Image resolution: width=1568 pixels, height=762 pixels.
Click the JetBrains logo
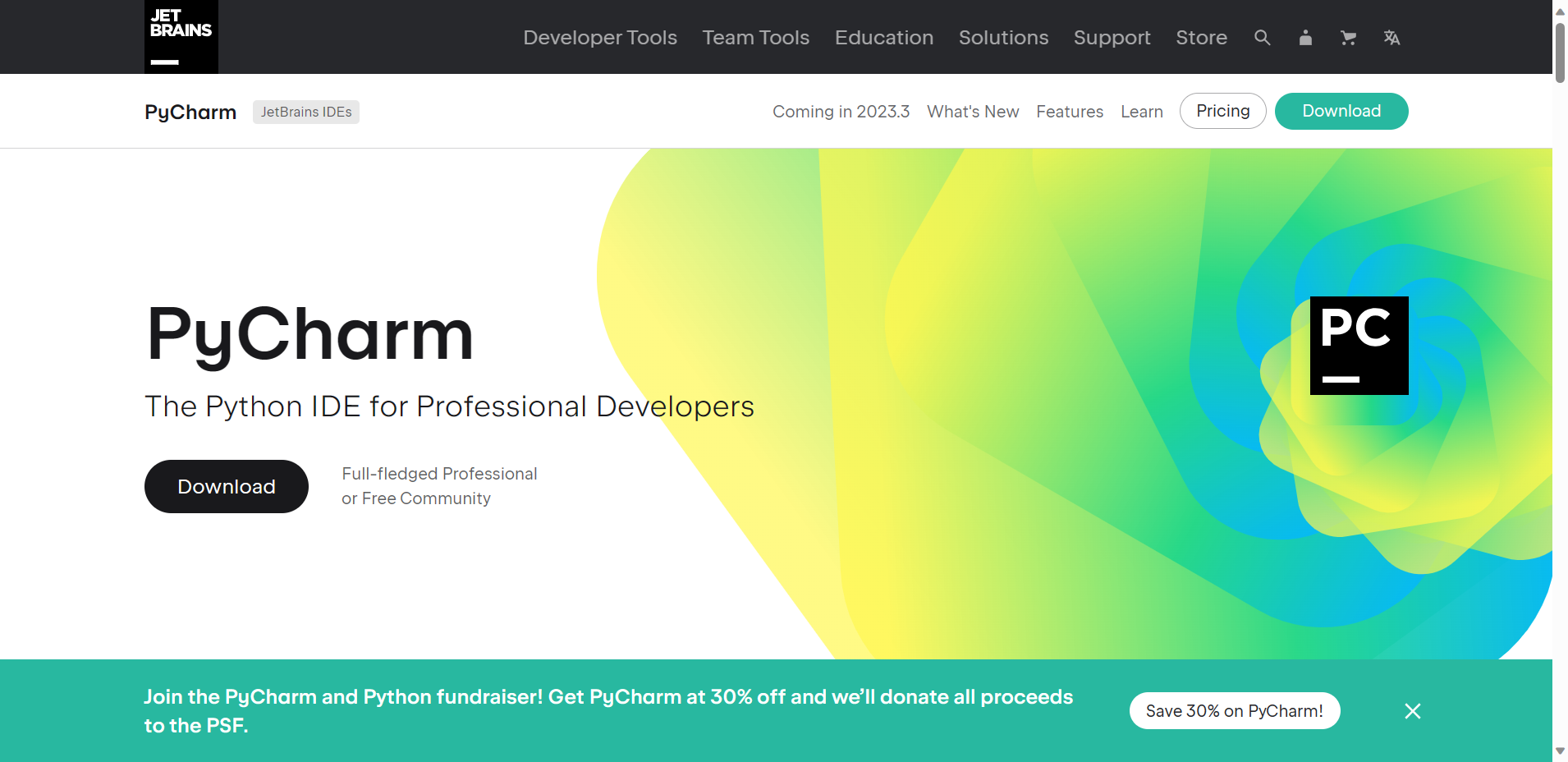pos(181,37)
